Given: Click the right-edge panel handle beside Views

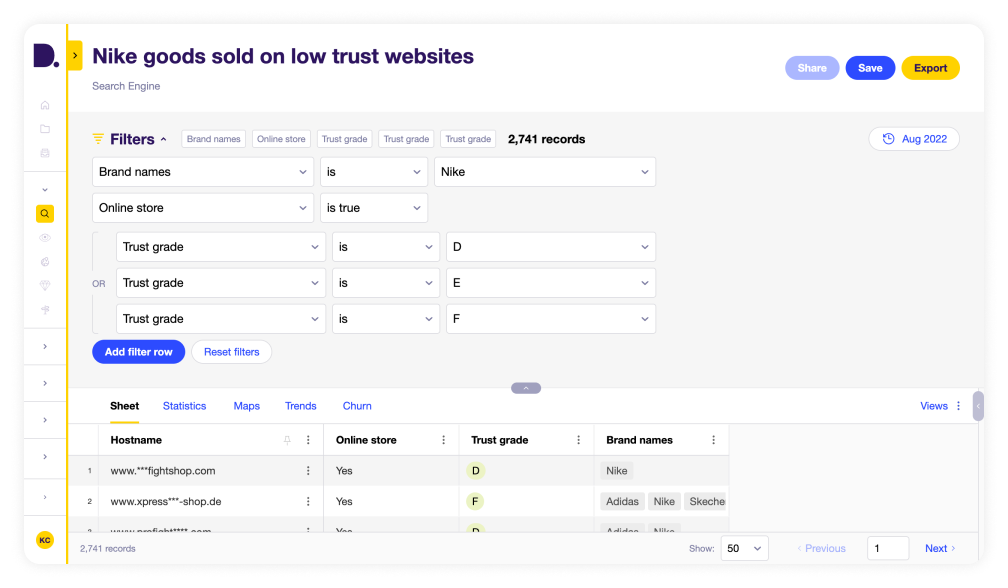Looking at the screenshot, I should [978, 406].
